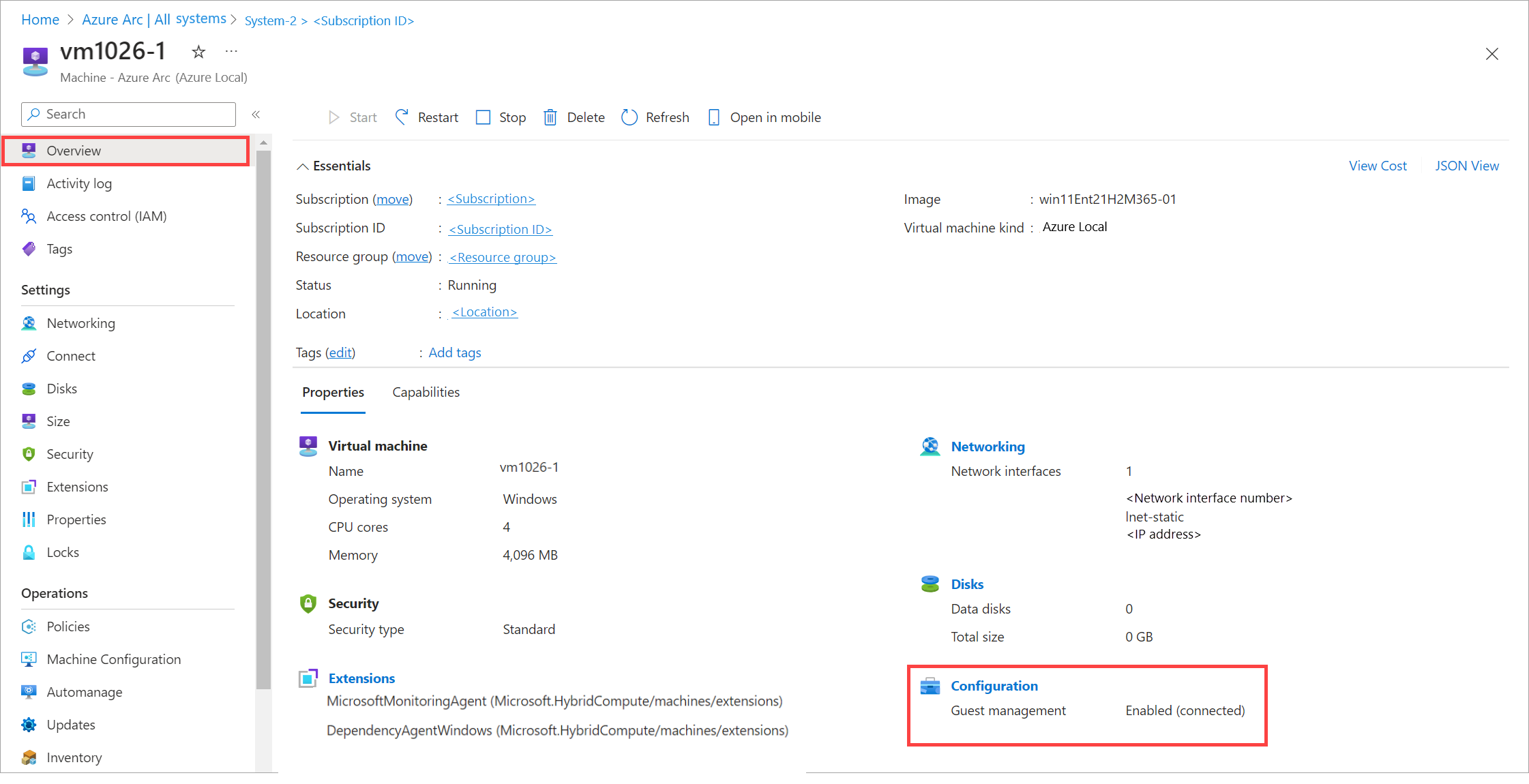Image resolution: width=1529 pixels, height=784 pixels.
Task: Collapse the left navigation menu
Action: (256, 115)
